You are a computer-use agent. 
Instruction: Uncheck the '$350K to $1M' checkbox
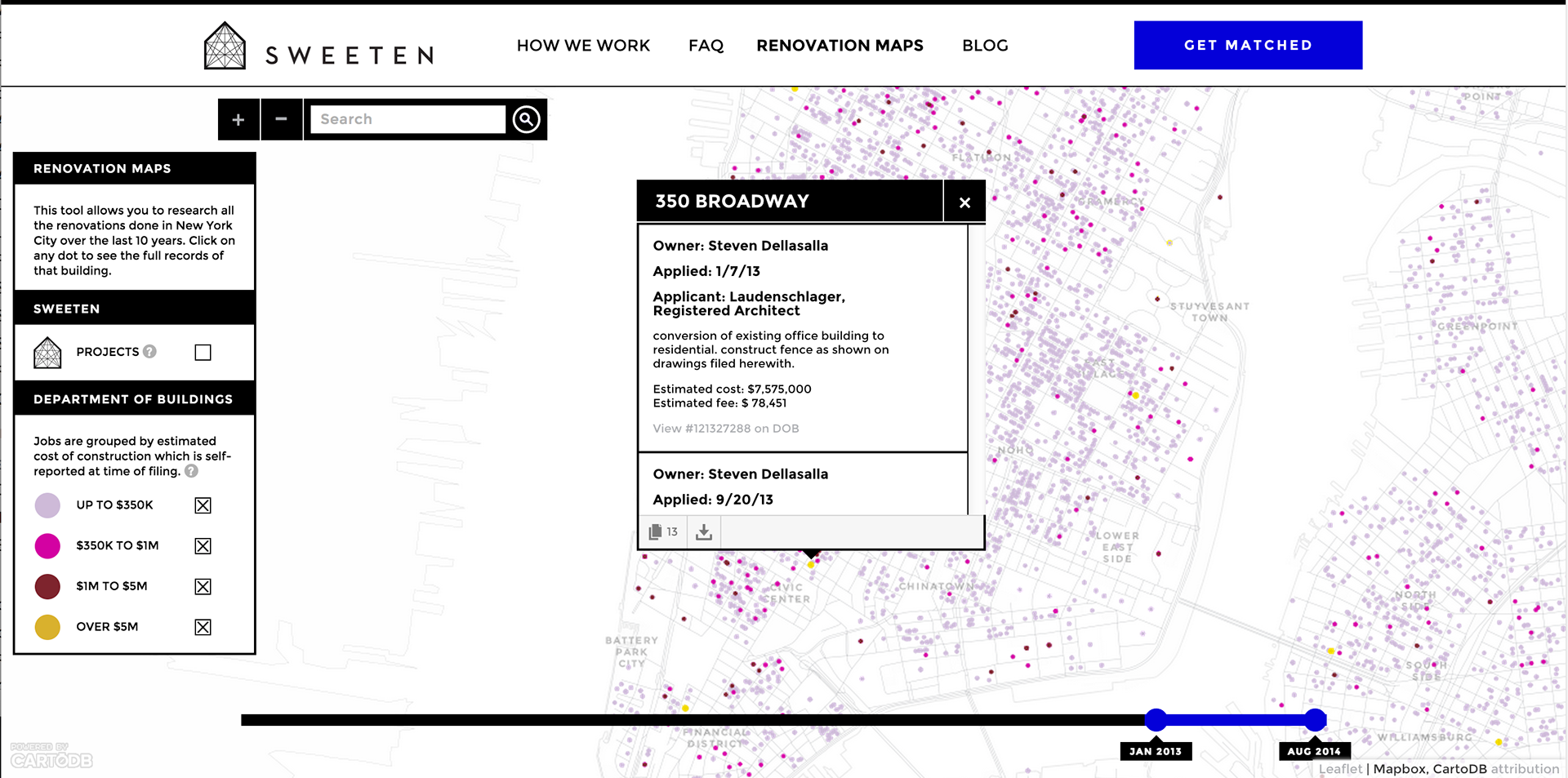point(203,546)
